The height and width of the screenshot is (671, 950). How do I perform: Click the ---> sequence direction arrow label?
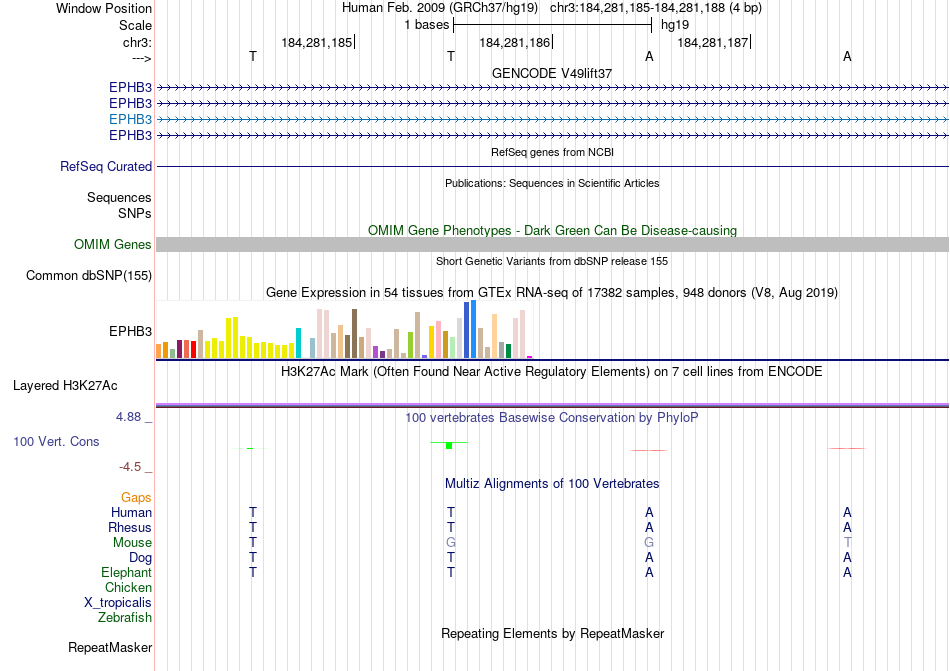[x=141, y=58]
